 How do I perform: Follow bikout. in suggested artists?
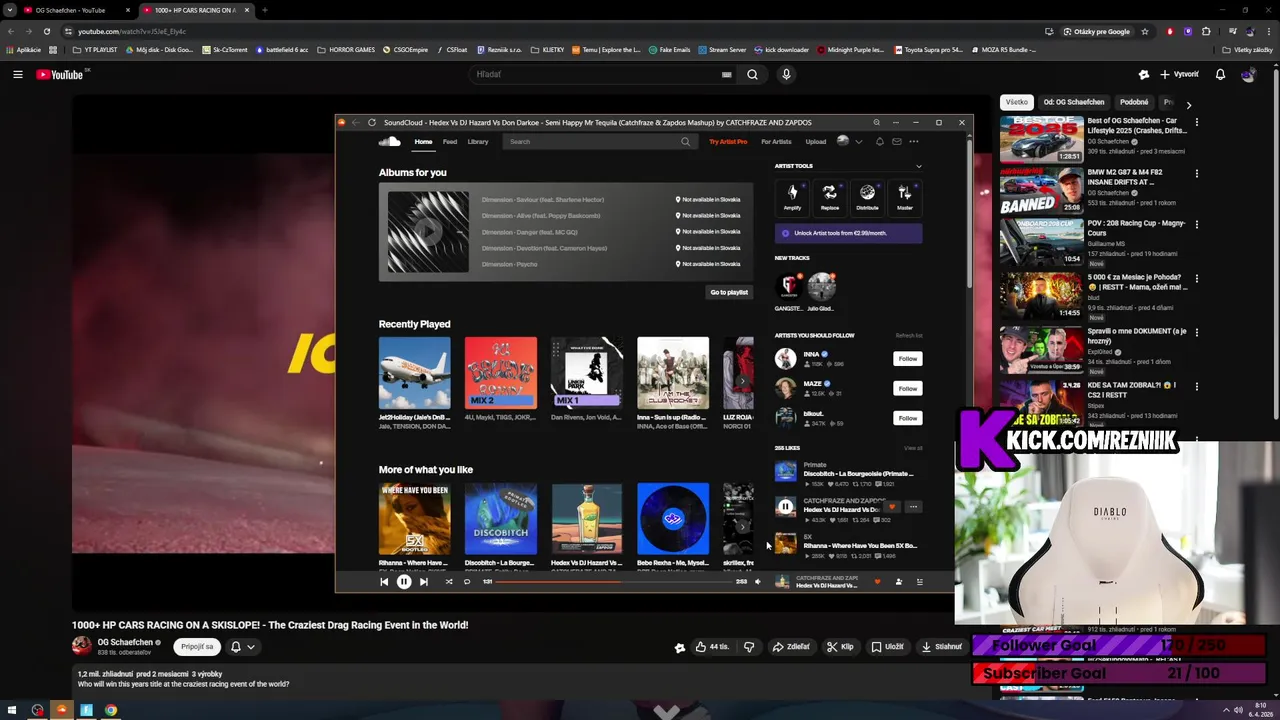(907, 418)
